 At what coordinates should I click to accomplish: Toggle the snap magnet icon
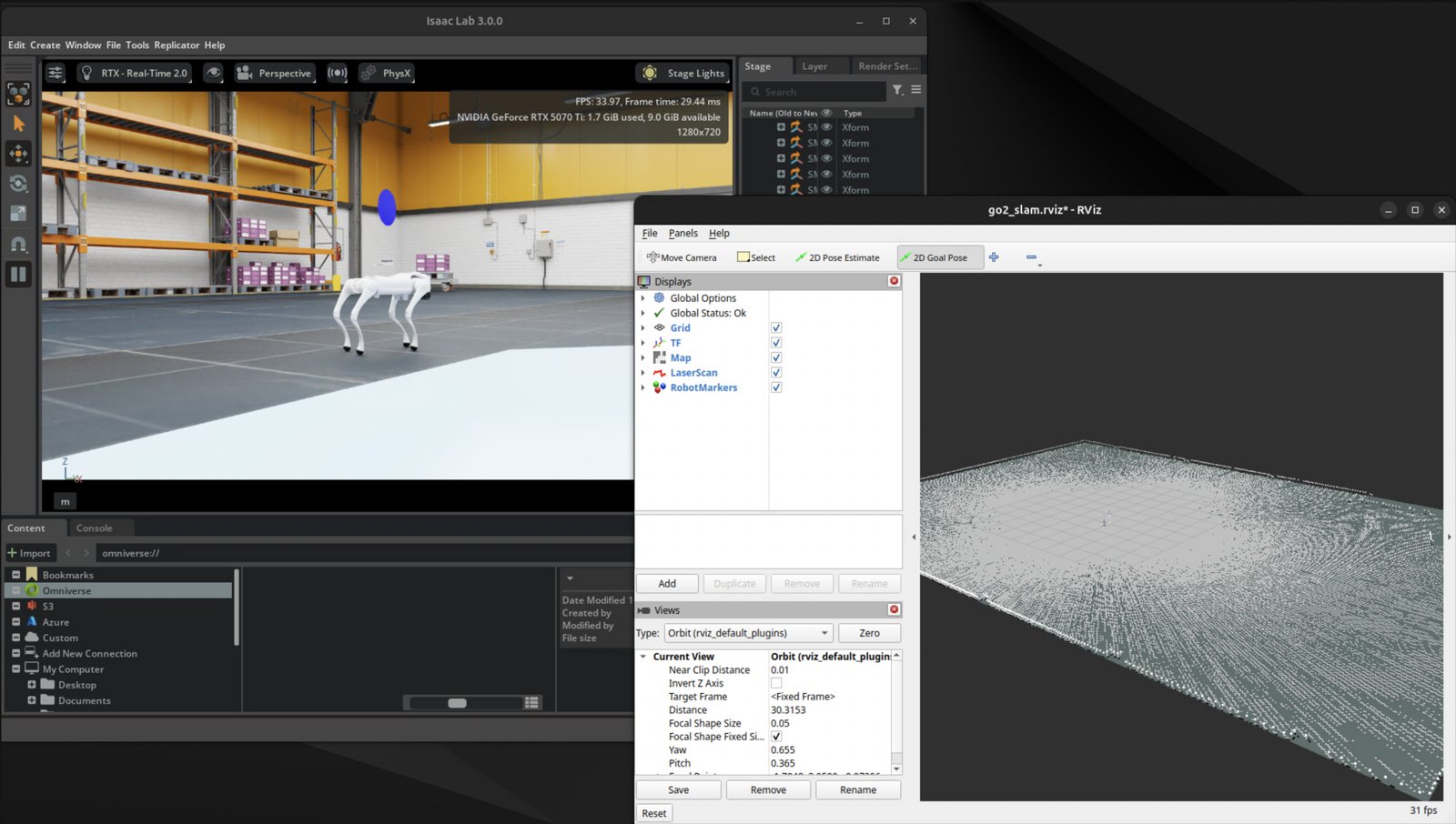pos(18,244)
